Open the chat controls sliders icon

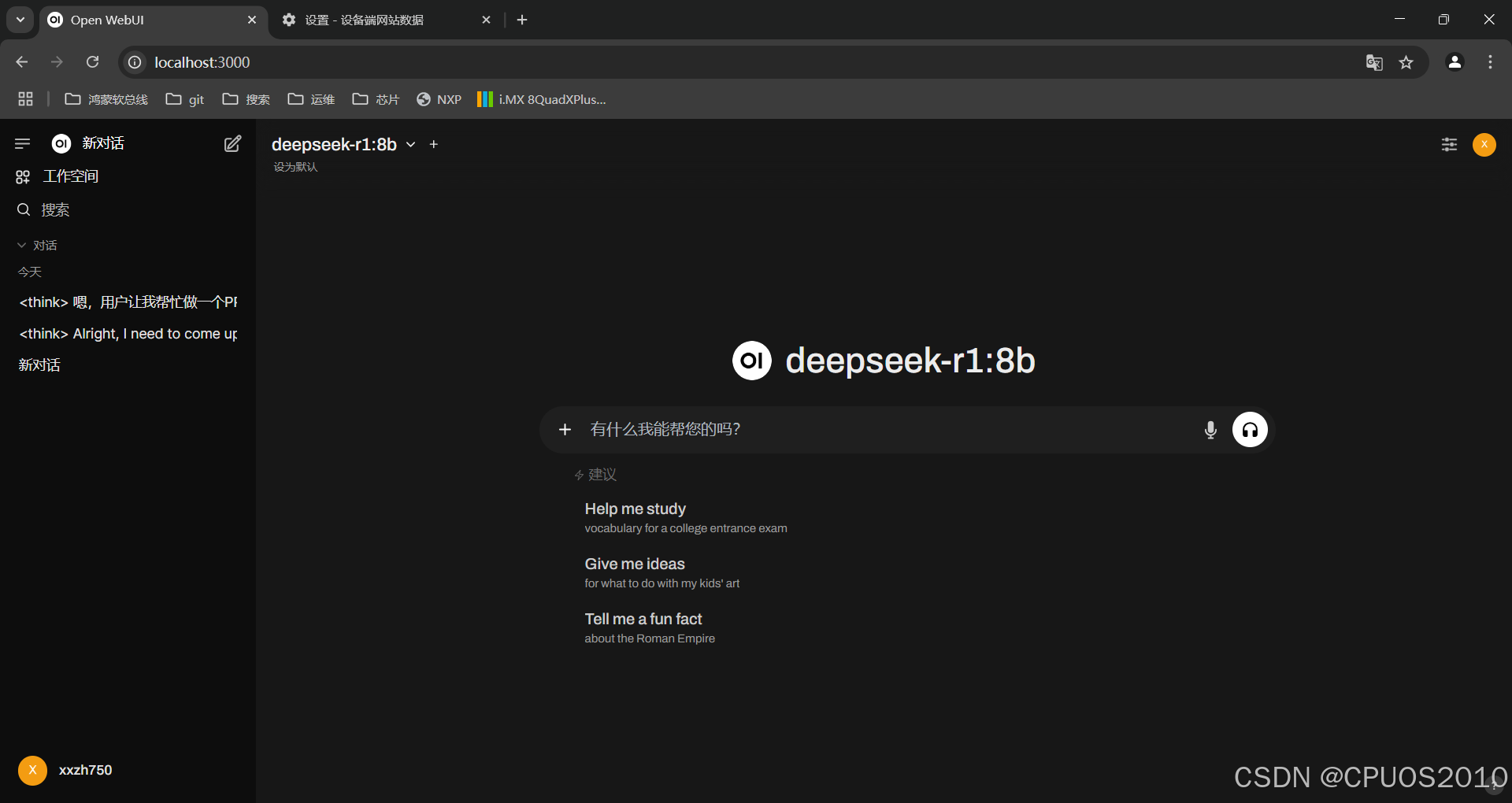coord(1449,144)
